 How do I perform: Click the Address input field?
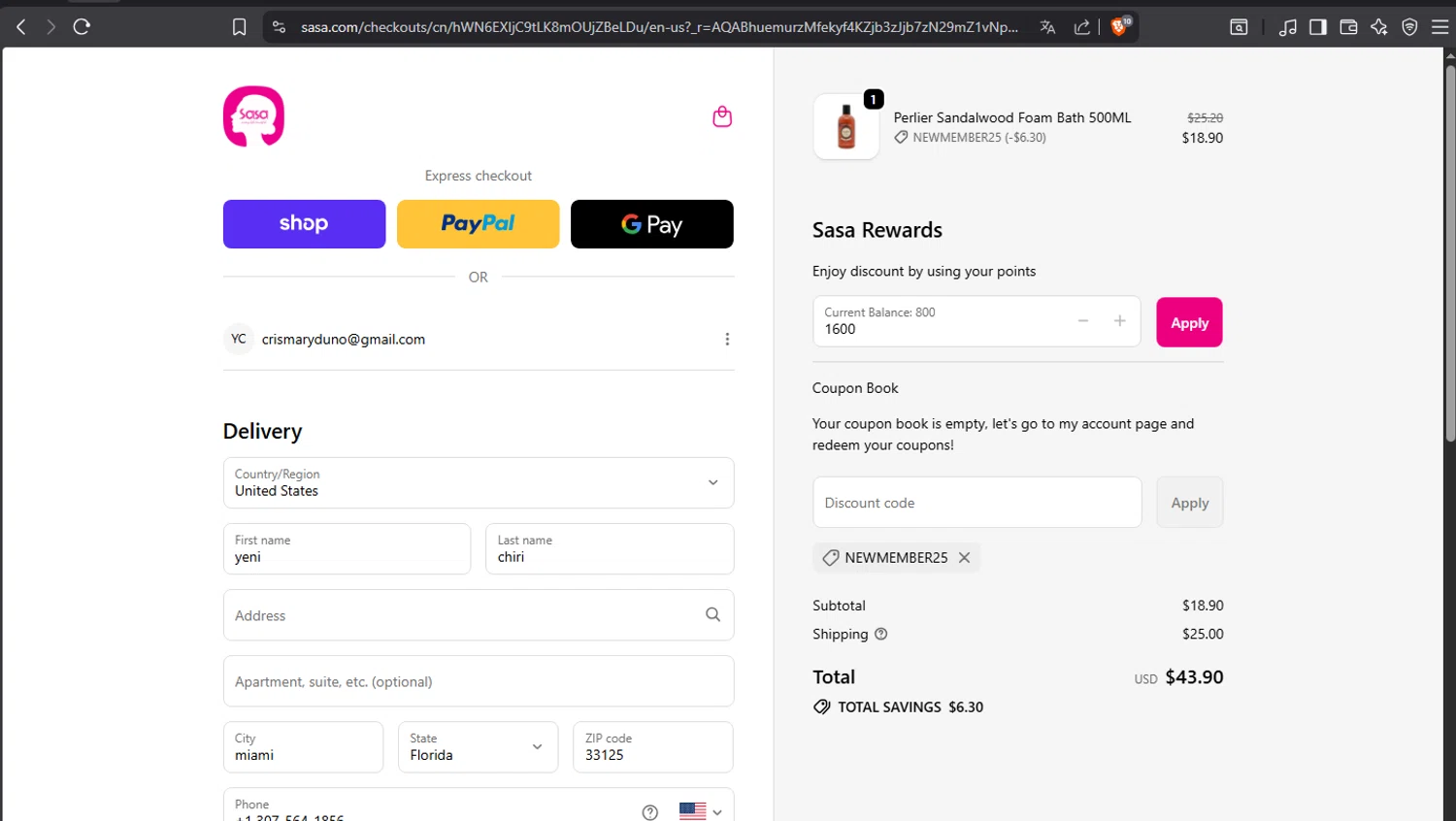coord(479,614)
